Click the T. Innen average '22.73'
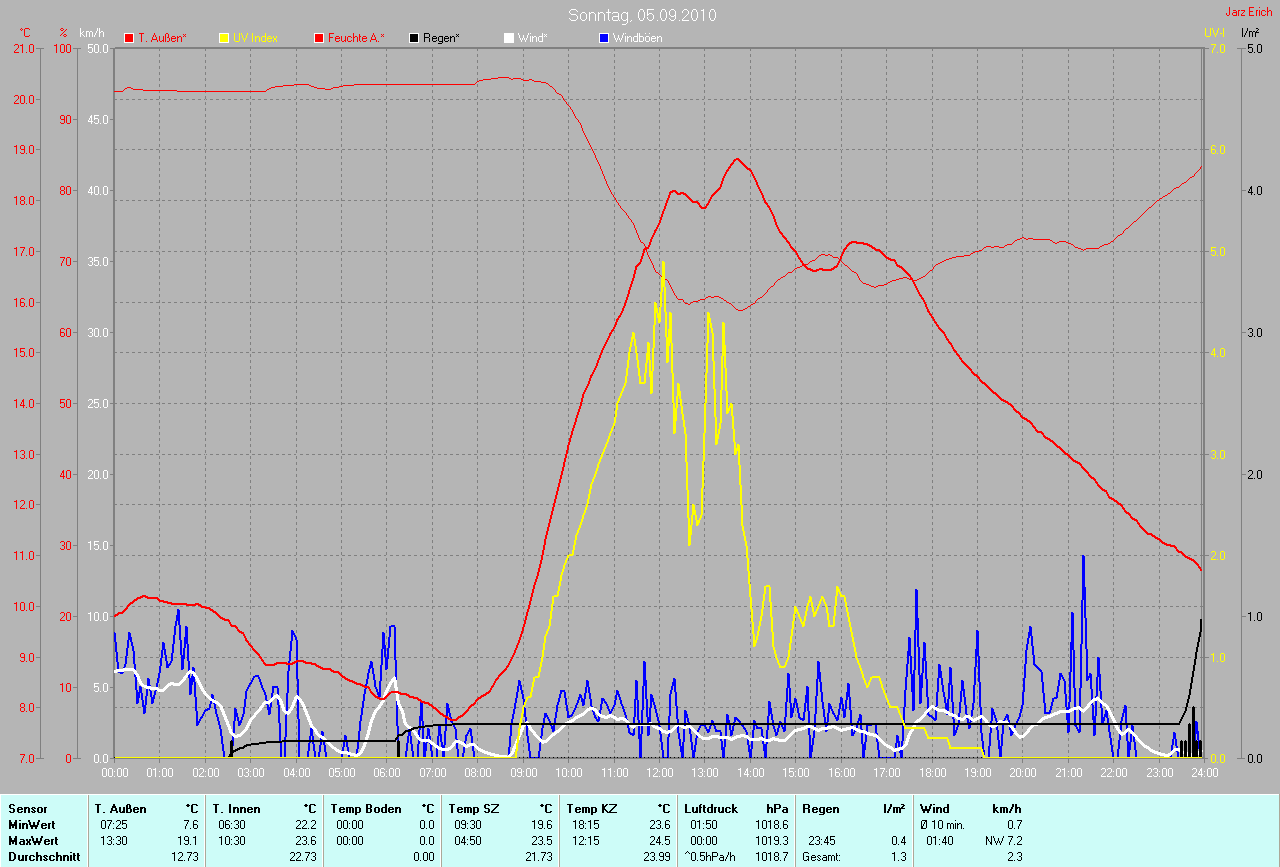The width and height of the screenshot is (1280, 867). (x=303, y=857)
